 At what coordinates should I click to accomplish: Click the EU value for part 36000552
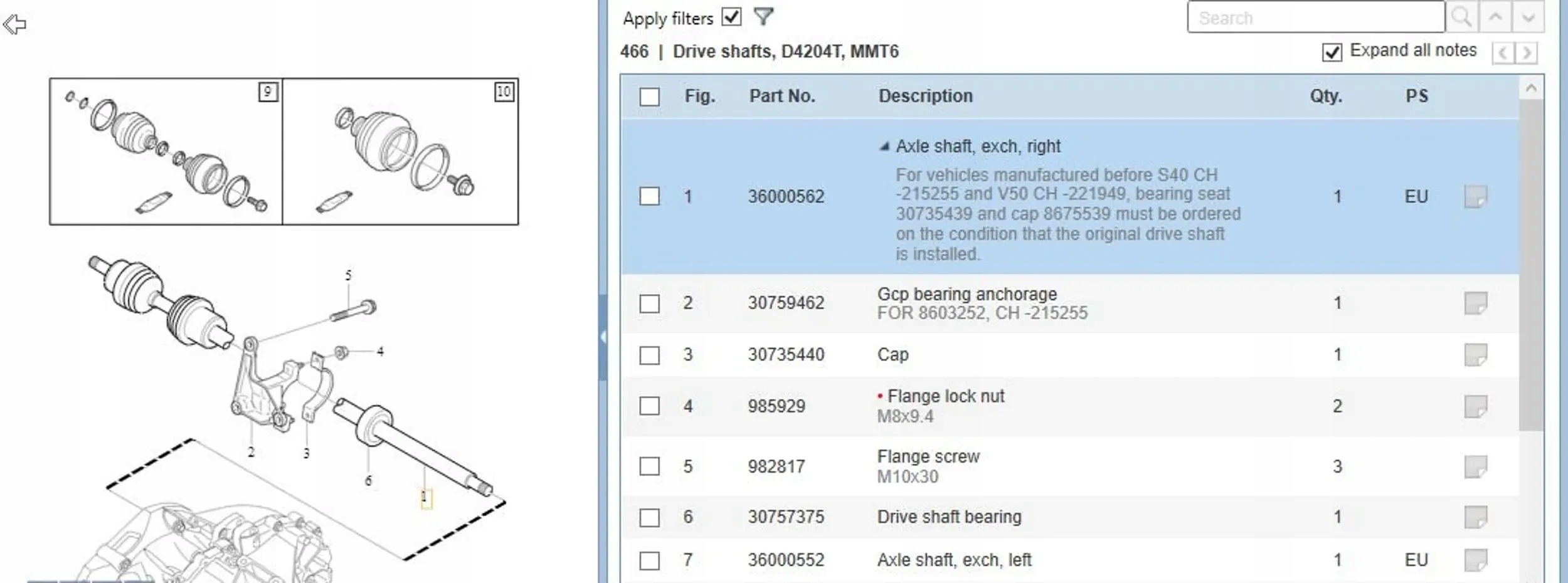[x=1416, y=560]
